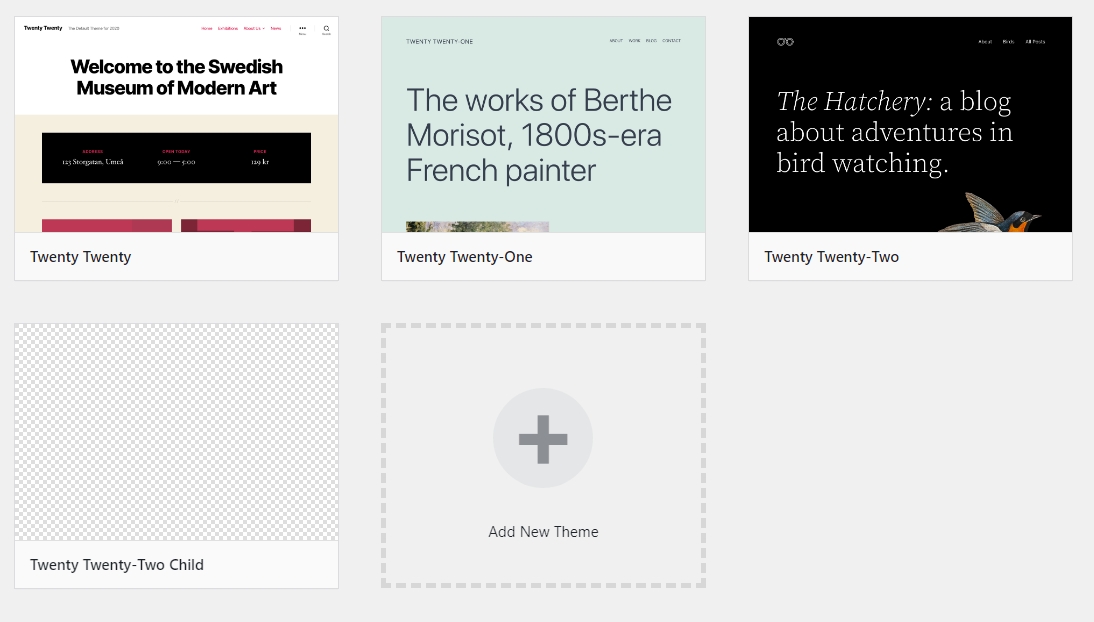Open the 'Twenty Twenty-Two' theme name label
The height and width of the screenshot is (622, 1094).
pos(831,257)
